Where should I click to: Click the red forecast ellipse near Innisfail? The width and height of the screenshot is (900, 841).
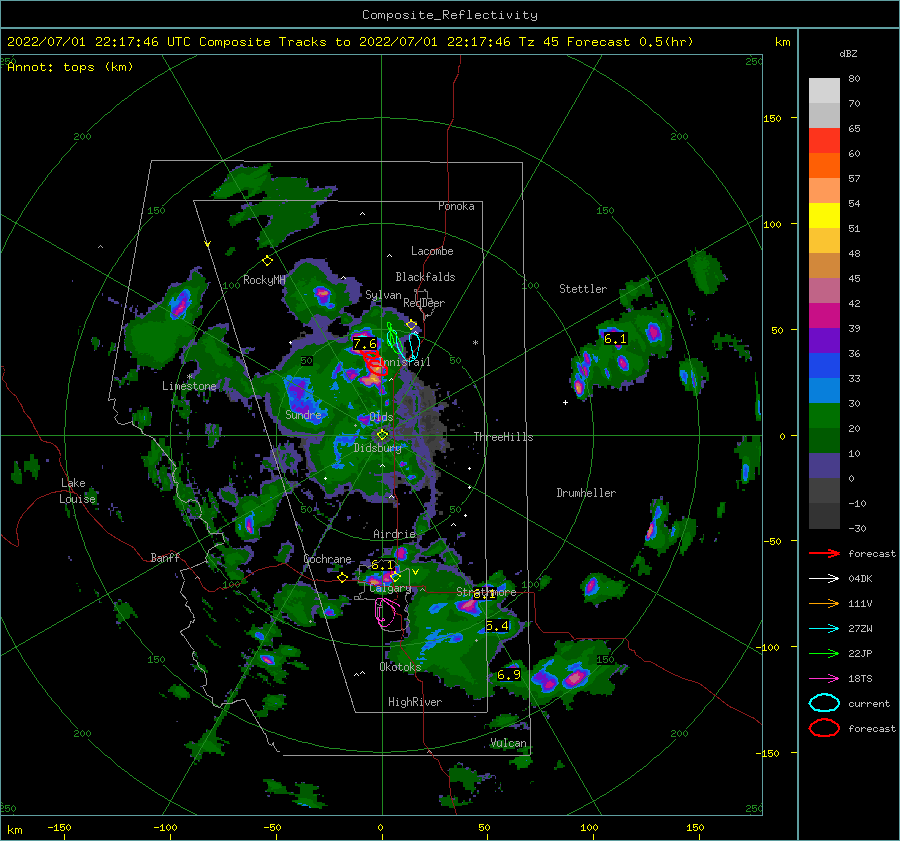pyautogui.click(x=375, y=364)
